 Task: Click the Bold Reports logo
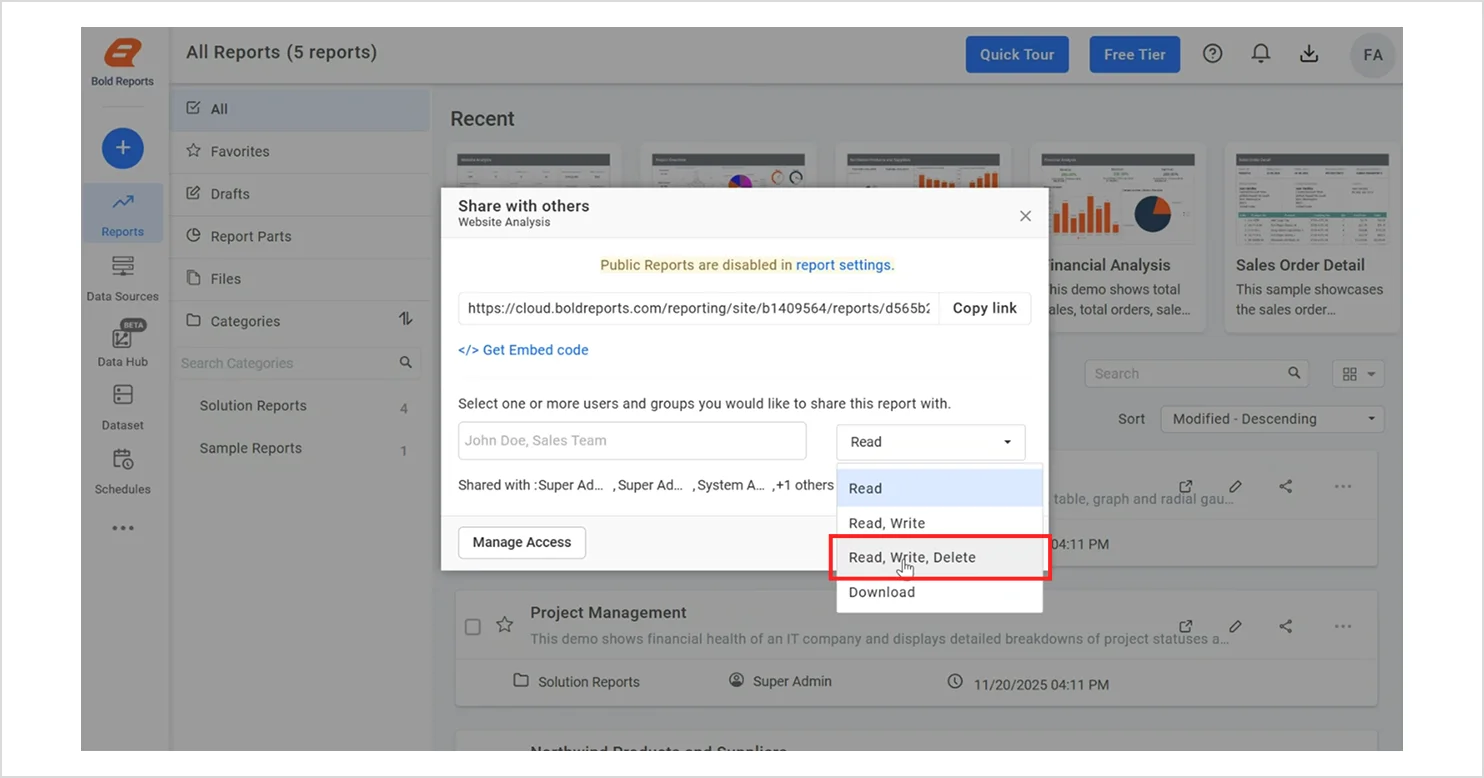[122, 62]
